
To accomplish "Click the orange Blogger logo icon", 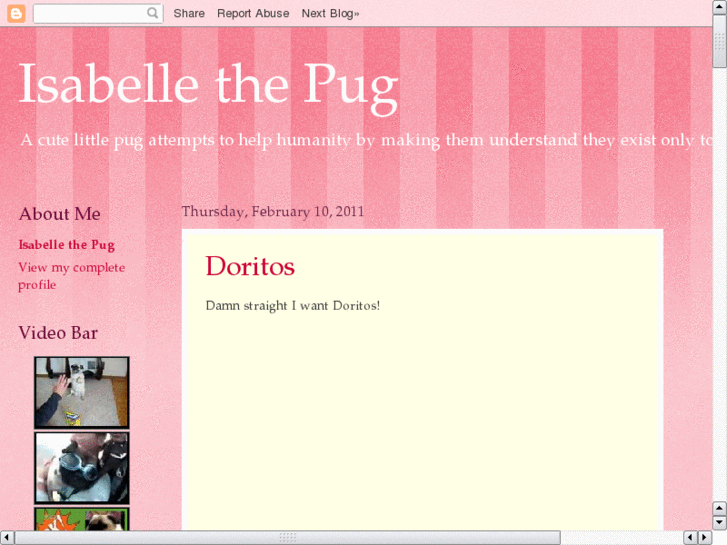I will pyautogui.click(x=16, y=13).
